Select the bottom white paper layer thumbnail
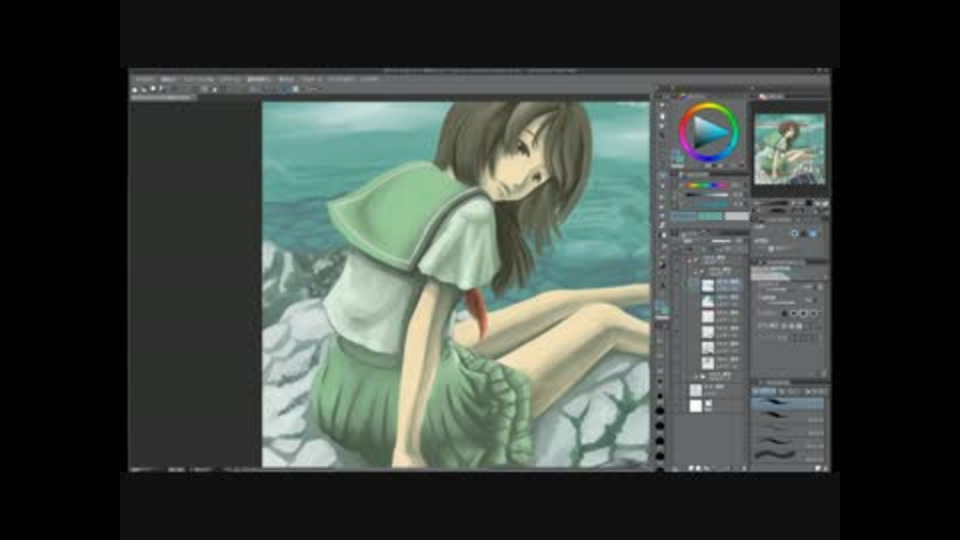 coord(696,406)
